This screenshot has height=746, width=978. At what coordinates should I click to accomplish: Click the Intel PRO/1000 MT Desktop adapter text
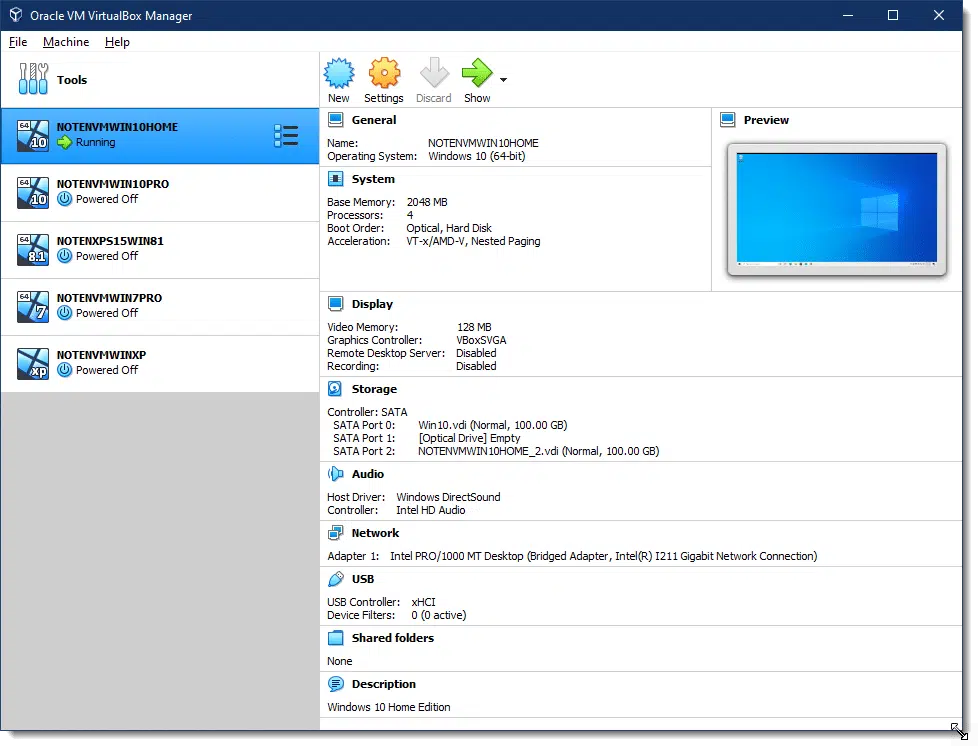[x=603, y=556]
